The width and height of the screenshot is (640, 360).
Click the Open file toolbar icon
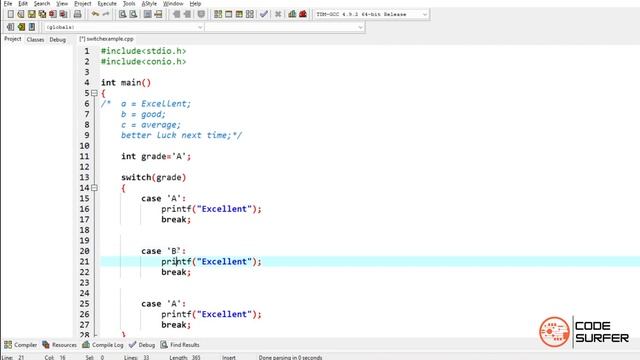click(x=21, y=14)
